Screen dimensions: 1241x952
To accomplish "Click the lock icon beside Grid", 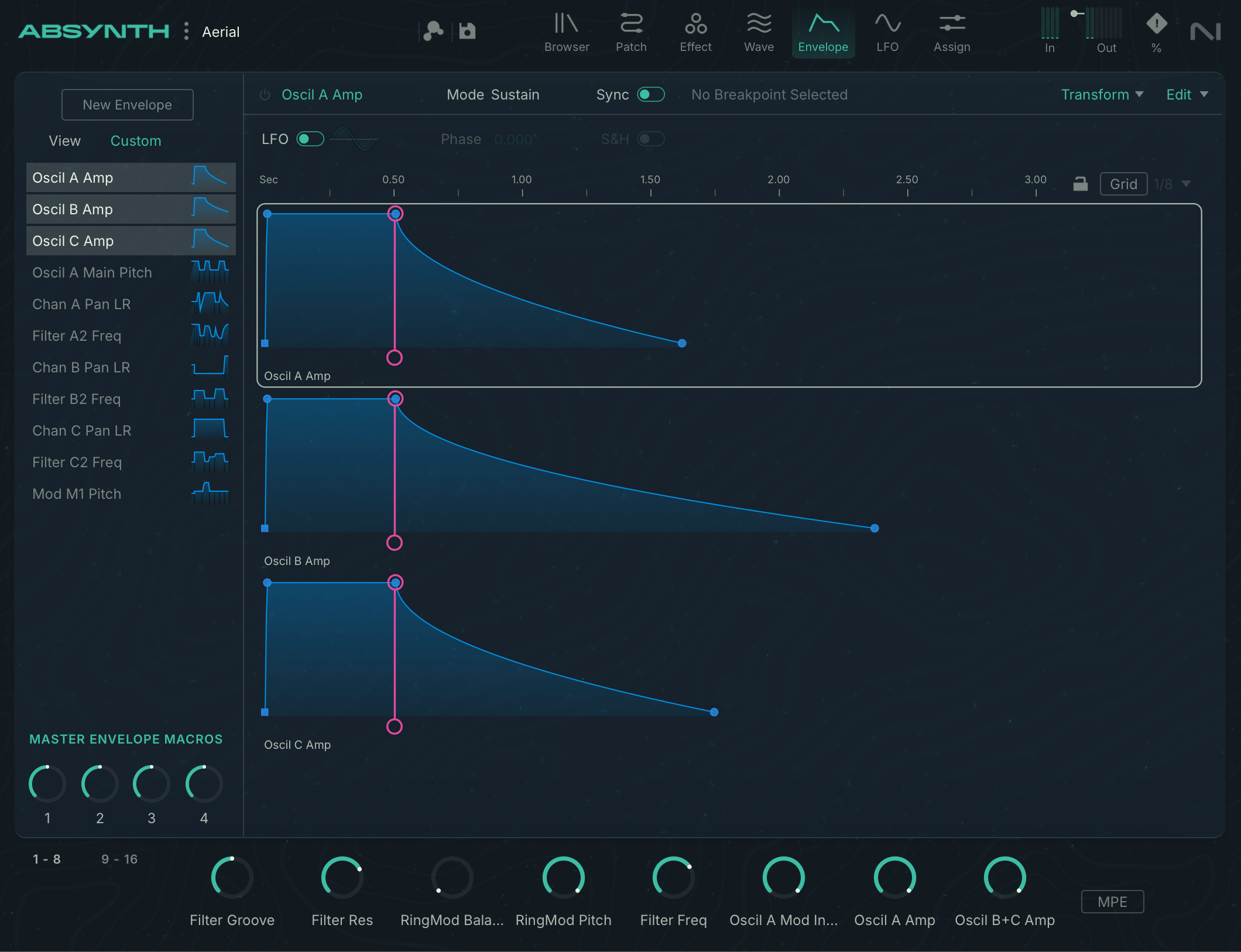I will 1081,184.
